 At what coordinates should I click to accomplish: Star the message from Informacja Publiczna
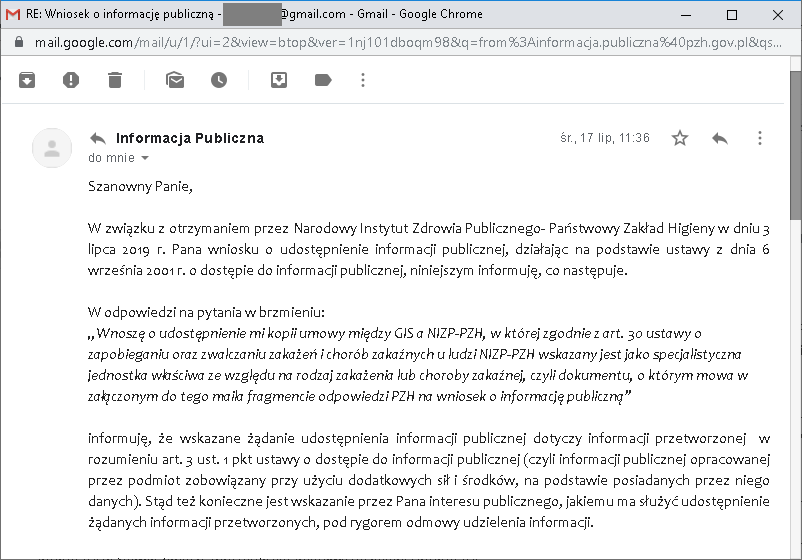680,138
